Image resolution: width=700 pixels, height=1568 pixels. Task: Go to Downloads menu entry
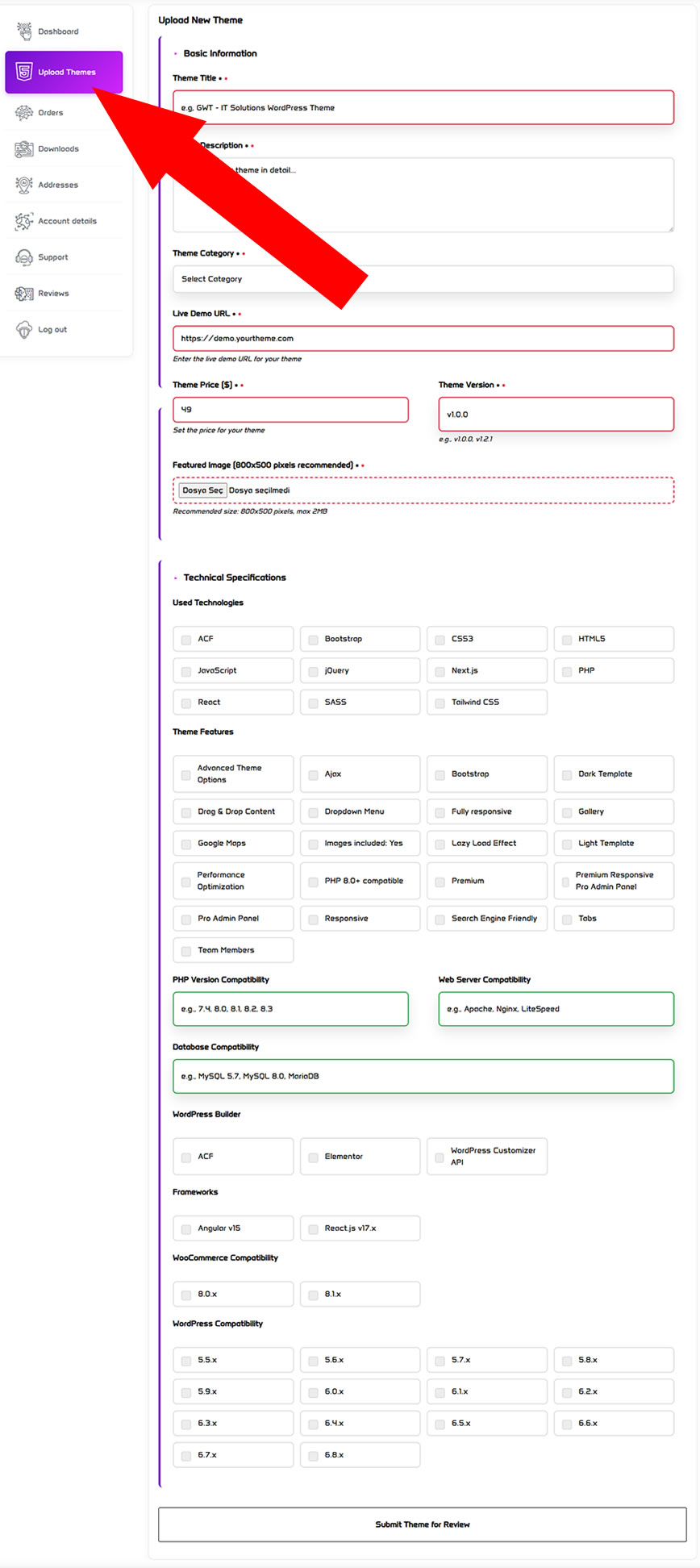tap(58, 149)
